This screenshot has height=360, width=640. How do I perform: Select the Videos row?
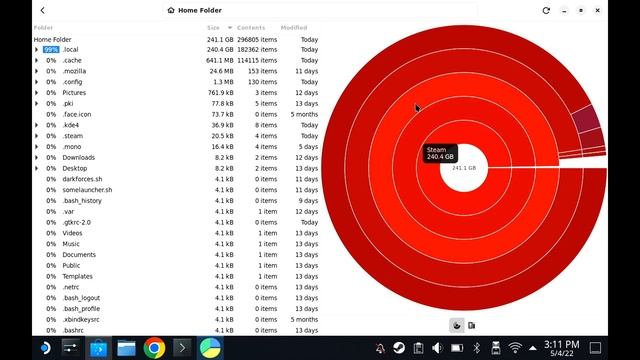click(176, 233)
